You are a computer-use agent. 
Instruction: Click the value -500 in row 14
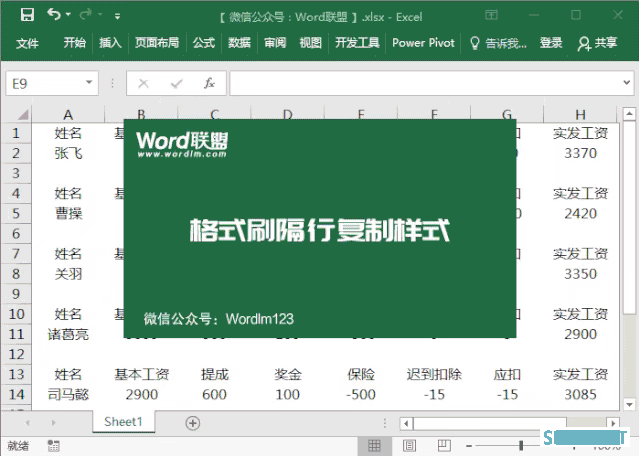[361, 394]
